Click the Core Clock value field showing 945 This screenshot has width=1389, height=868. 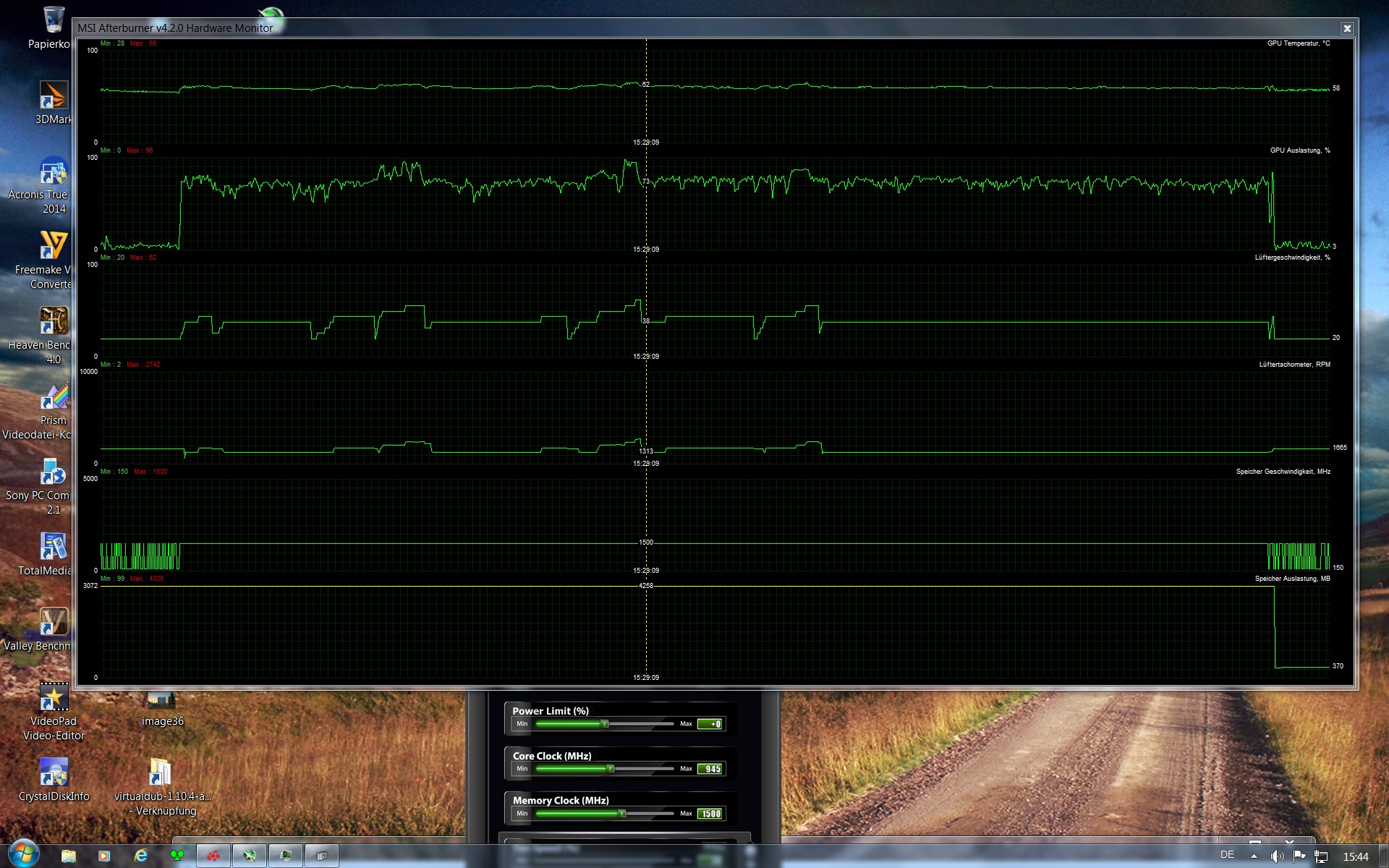point(710,769)
